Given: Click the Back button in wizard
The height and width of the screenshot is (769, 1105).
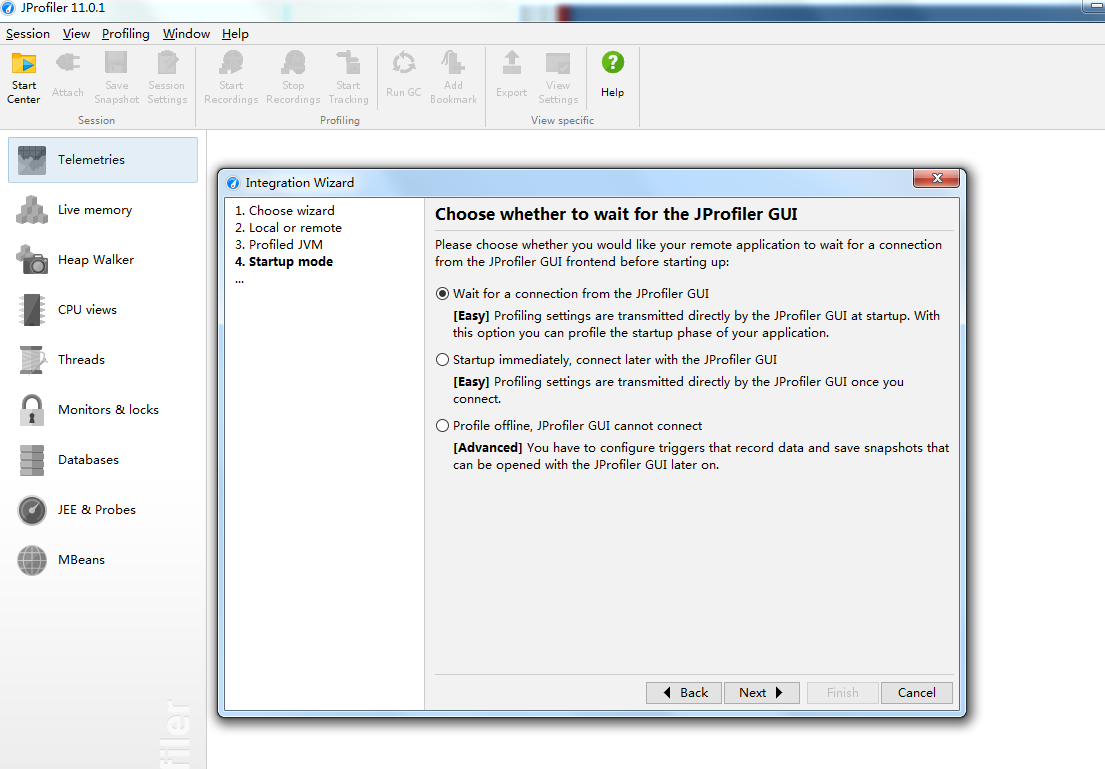Looking at the screenshot, I should click(x=684, y=693).
